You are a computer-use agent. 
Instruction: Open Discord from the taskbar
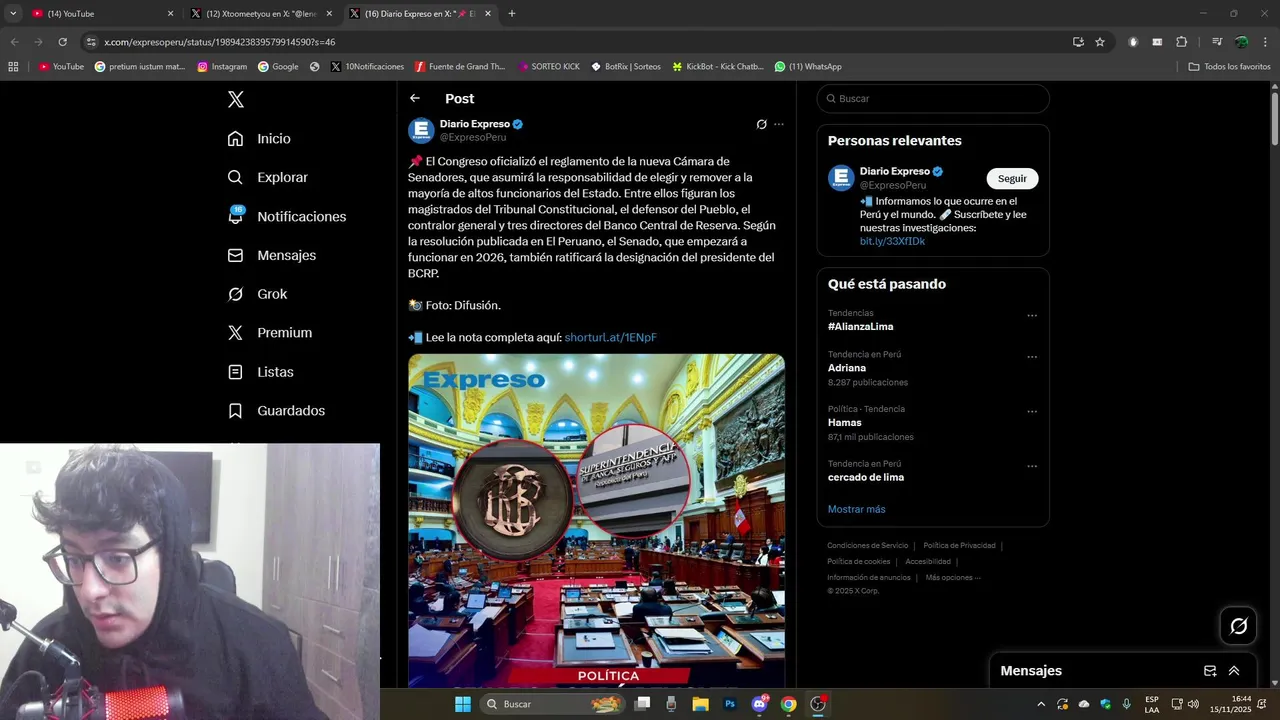(759, 704)
